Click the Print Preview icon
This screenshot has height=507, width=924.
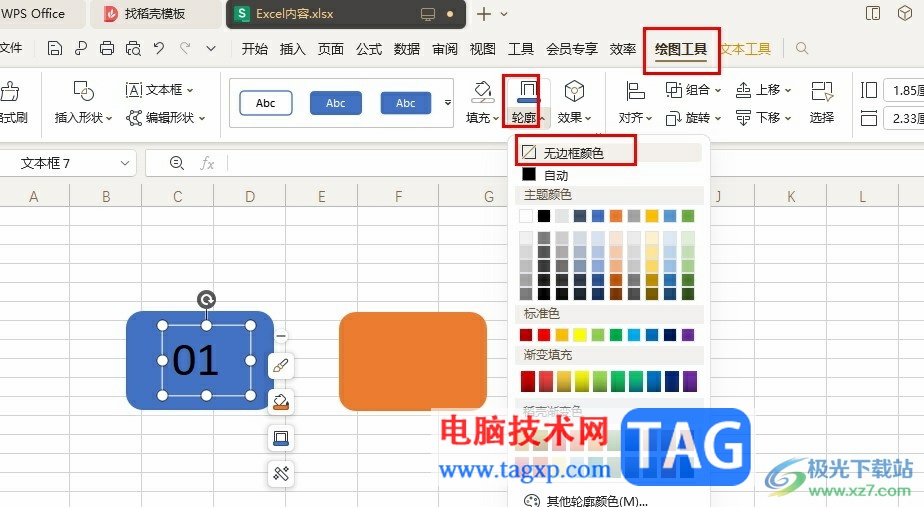point(133,48)
